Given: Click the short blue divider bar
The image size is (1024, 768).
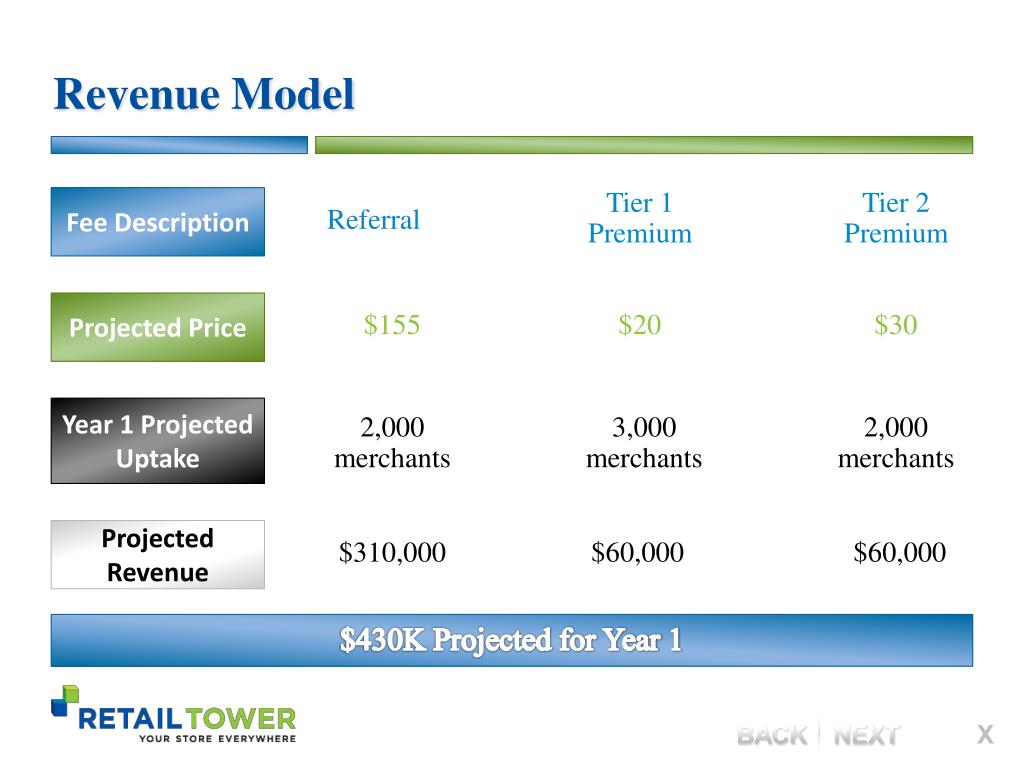Looking at the screenshot, I should [x=179, y=145].
